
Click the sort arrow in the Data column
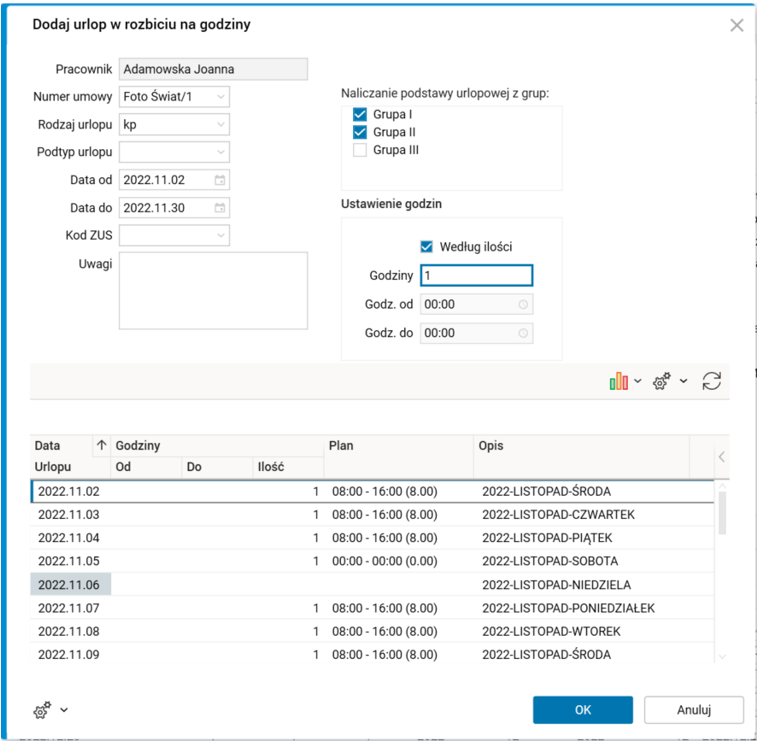(100, 445)
